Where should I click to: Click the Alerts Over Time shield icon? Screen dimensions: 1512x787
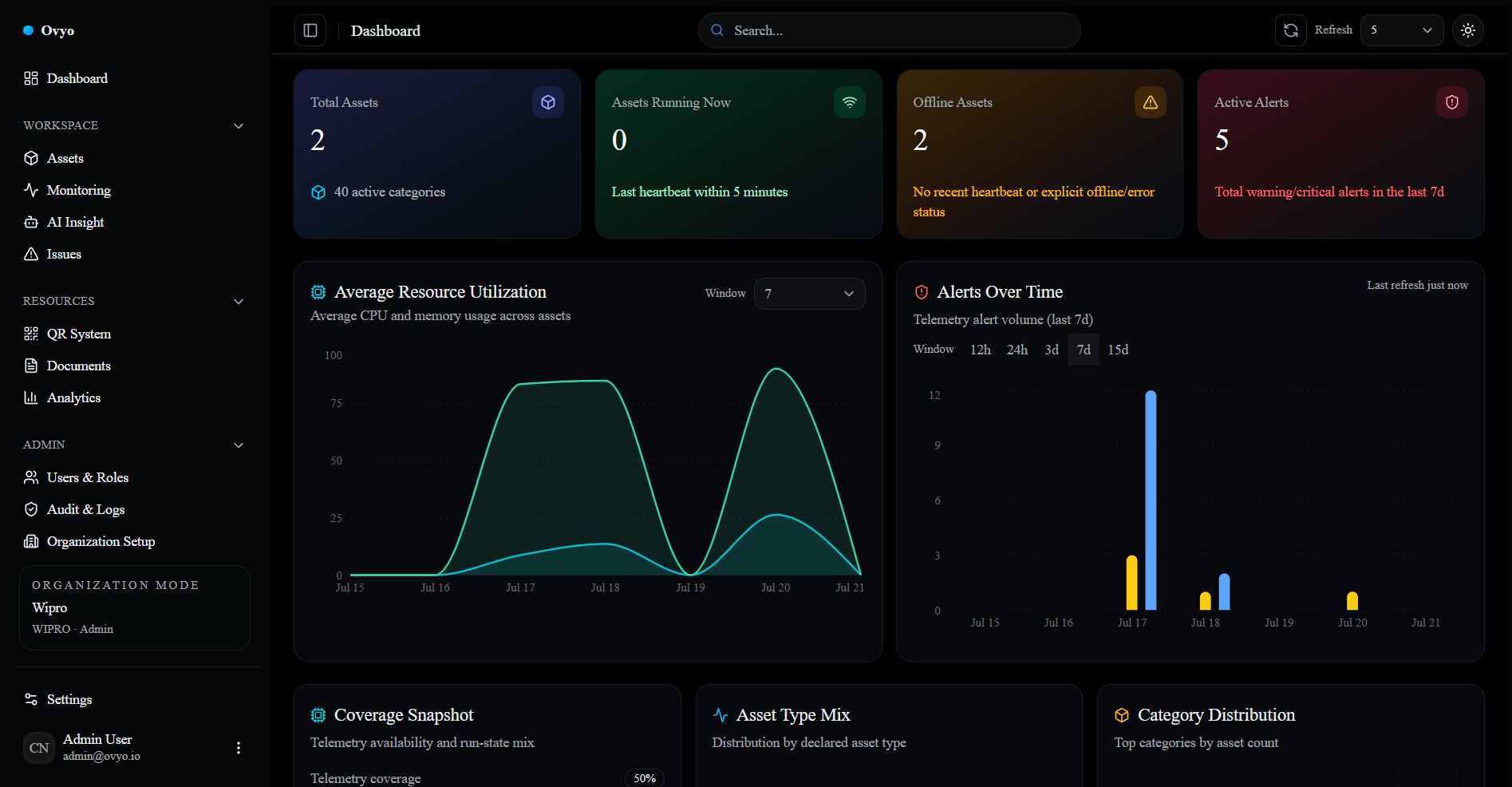pos(922,292)
